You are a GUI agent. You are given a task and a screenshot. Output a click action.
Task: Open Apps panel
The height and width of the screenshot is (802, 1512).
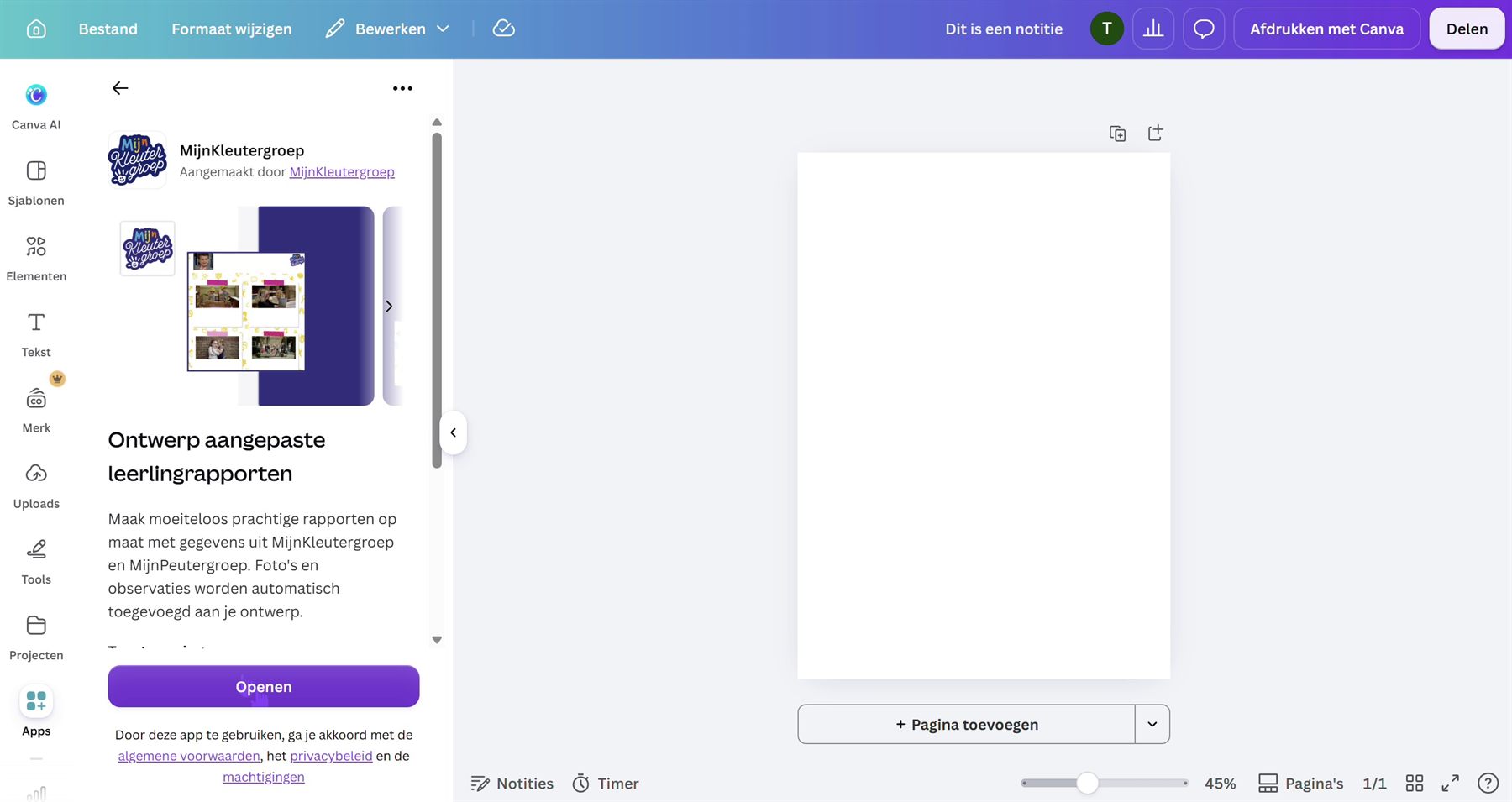click(36, 712)
